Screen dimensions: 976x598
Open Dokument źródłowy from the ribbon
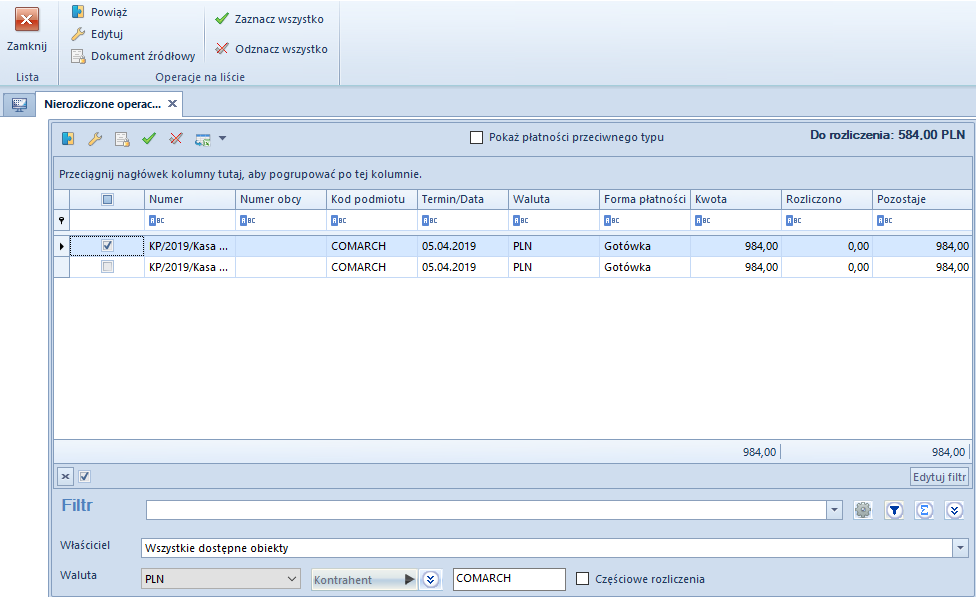coord(133,56)
